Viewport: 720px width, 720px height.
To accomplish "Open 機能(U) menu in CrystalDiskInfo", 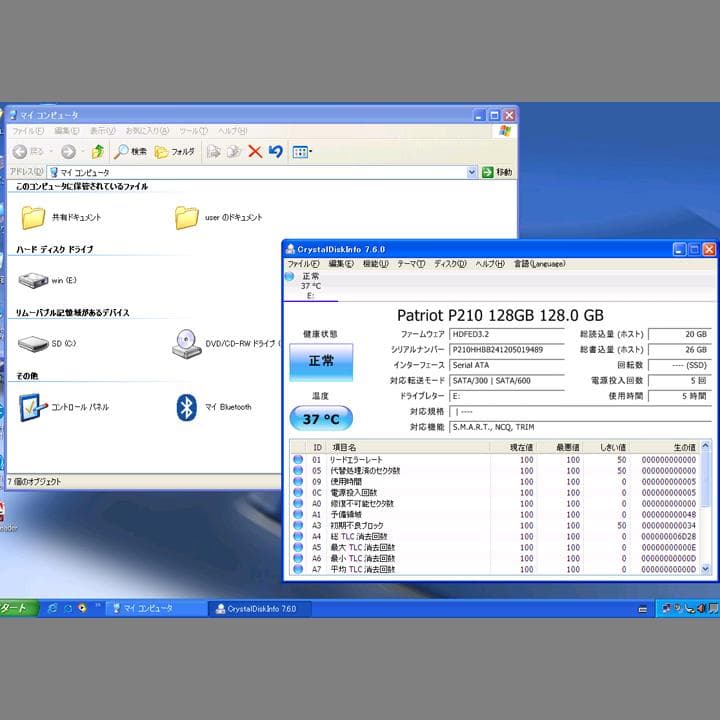I will (376, 264).
